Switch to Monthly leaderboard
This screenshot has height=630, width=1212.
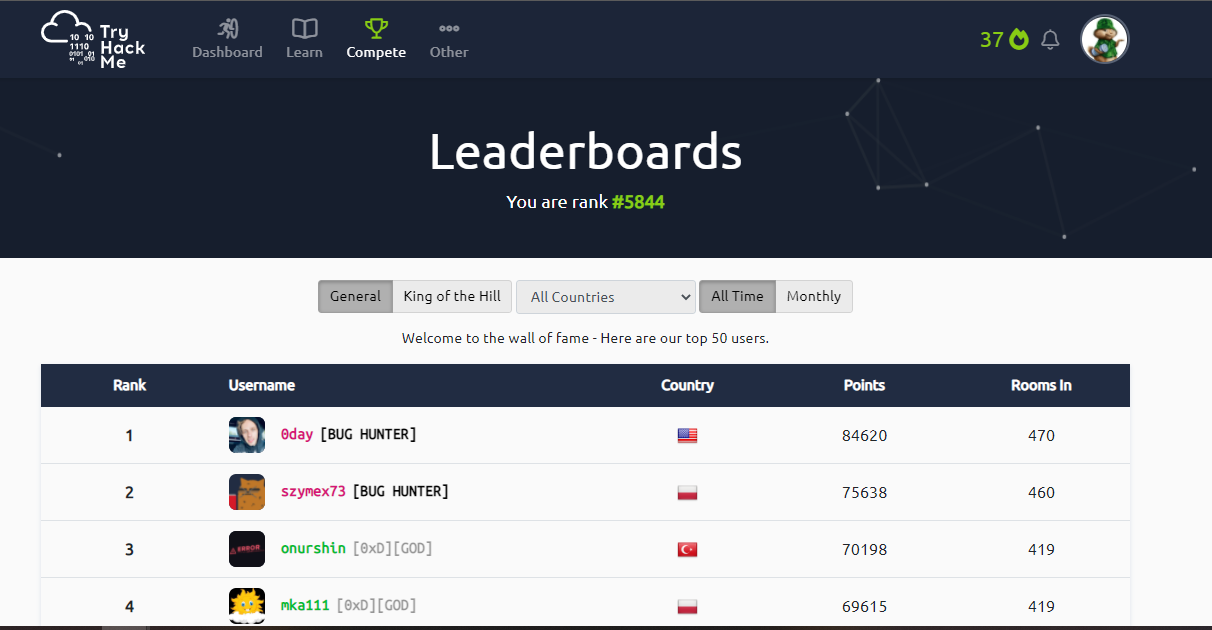pyautogui.click(x=814, y=296)
